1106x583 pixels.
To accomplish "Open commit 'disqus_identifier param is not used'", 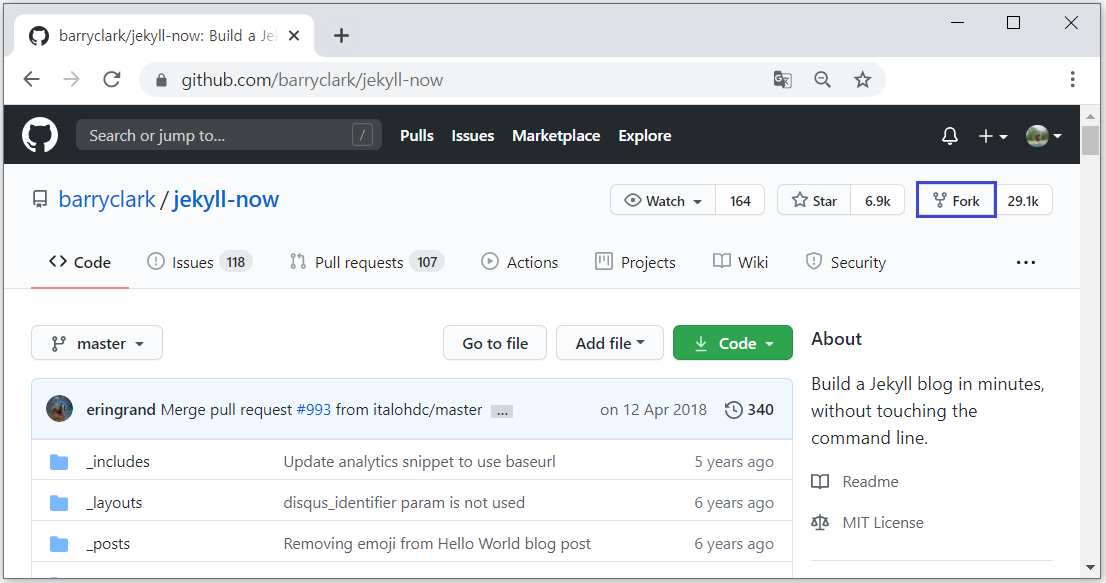I will click(x=404, y=503).
